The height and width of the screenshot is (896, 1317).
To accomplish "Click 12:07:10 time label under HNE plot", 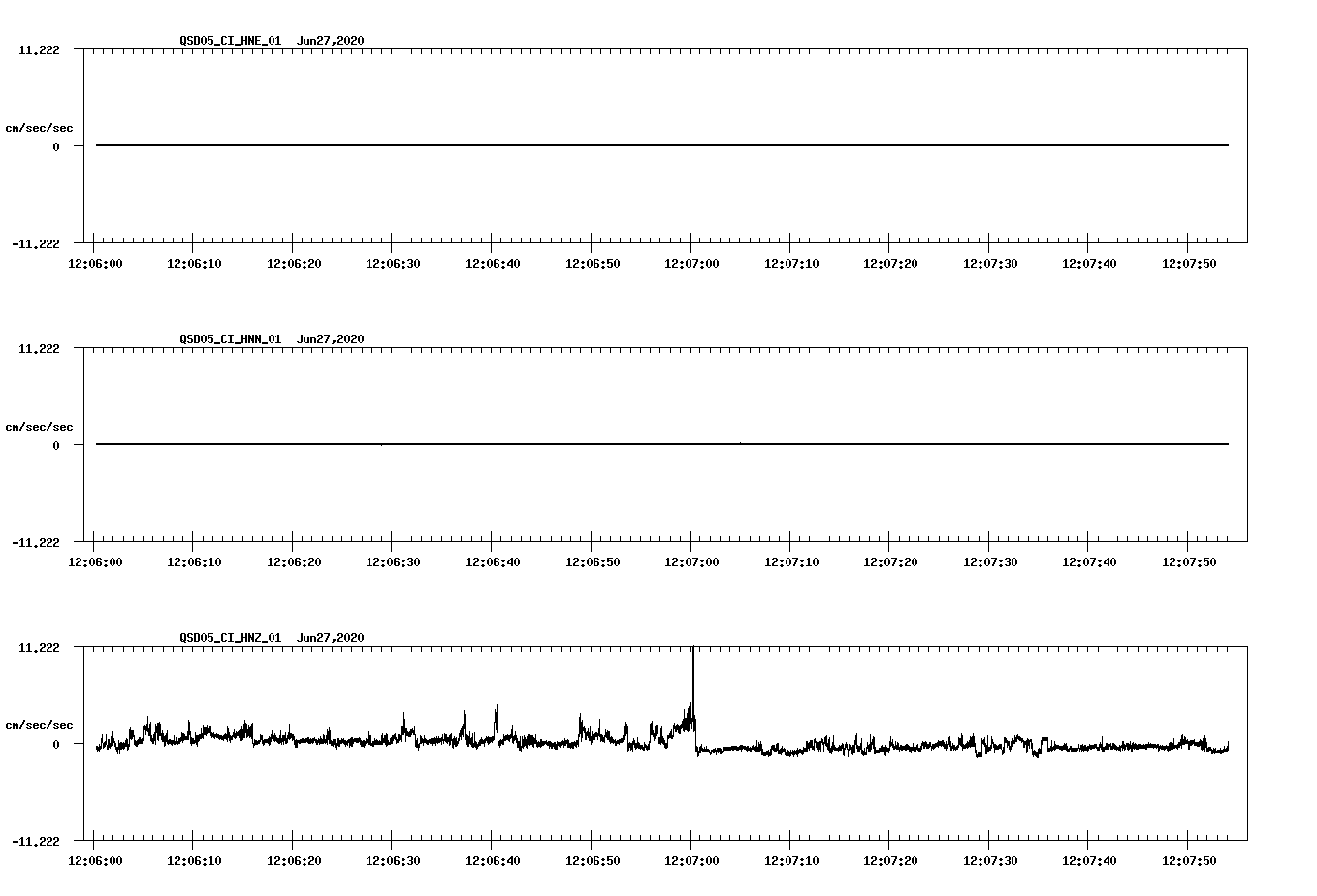I will [x=790, y=264].
